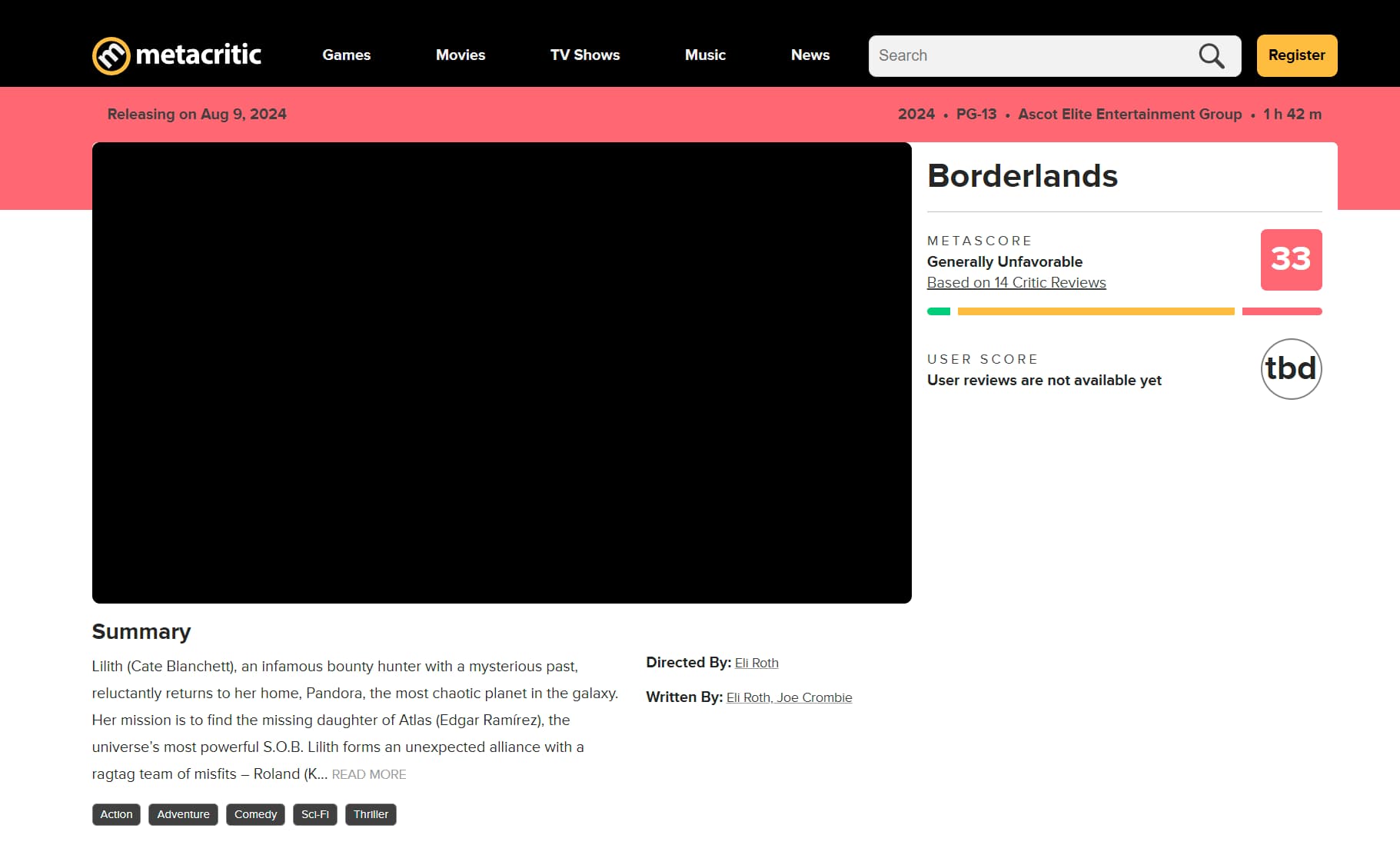Click the Eli Roth director link
1400x855 pixels.
[757, 663]
